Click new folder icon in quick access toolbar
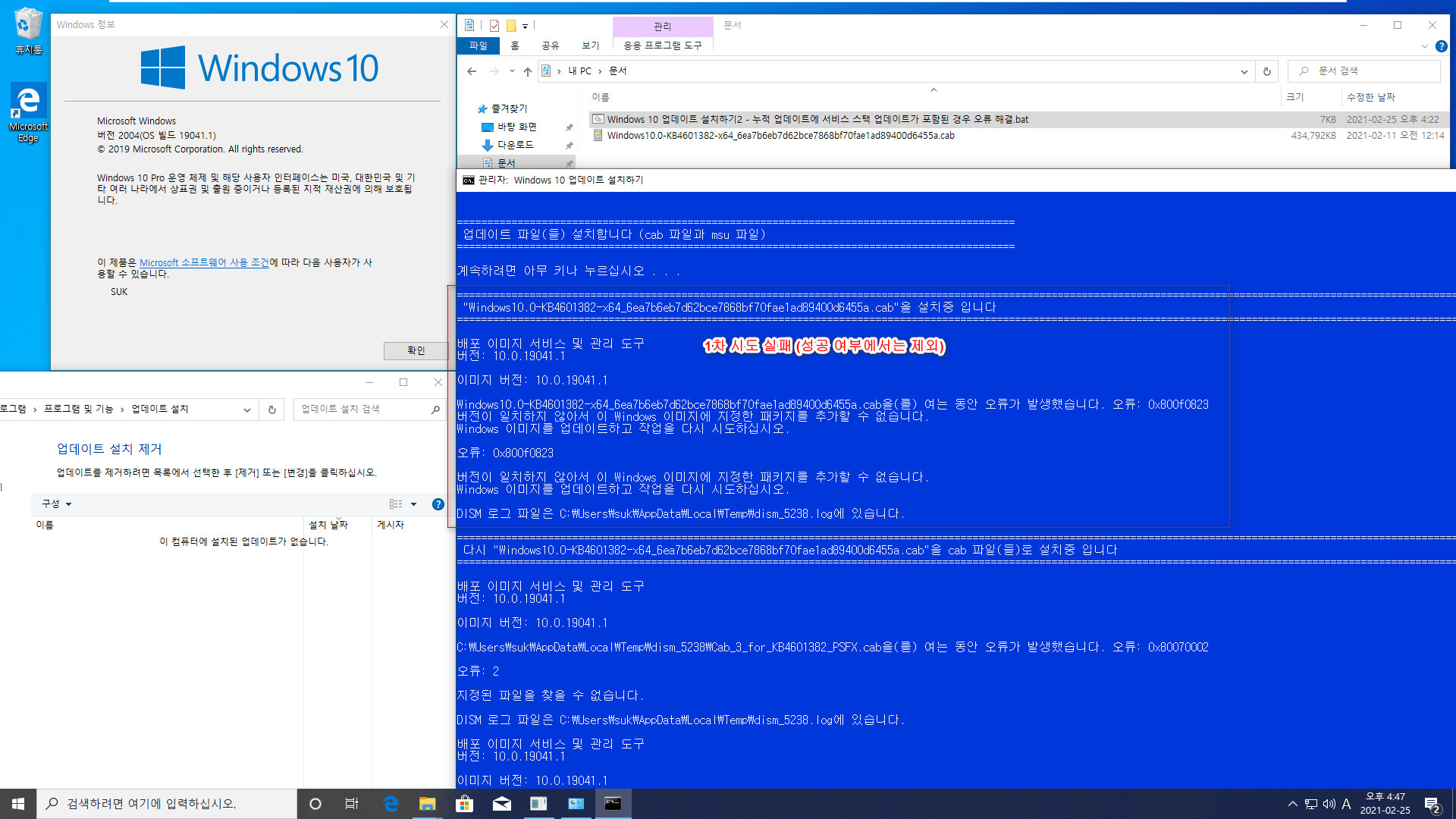The height and width of the screenshot is (819, 1456). 511,26
